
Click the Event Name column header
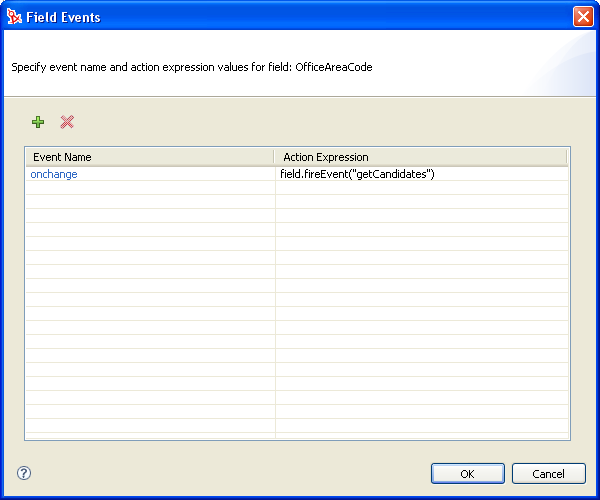pyautogui.click(x=150, y=157)
